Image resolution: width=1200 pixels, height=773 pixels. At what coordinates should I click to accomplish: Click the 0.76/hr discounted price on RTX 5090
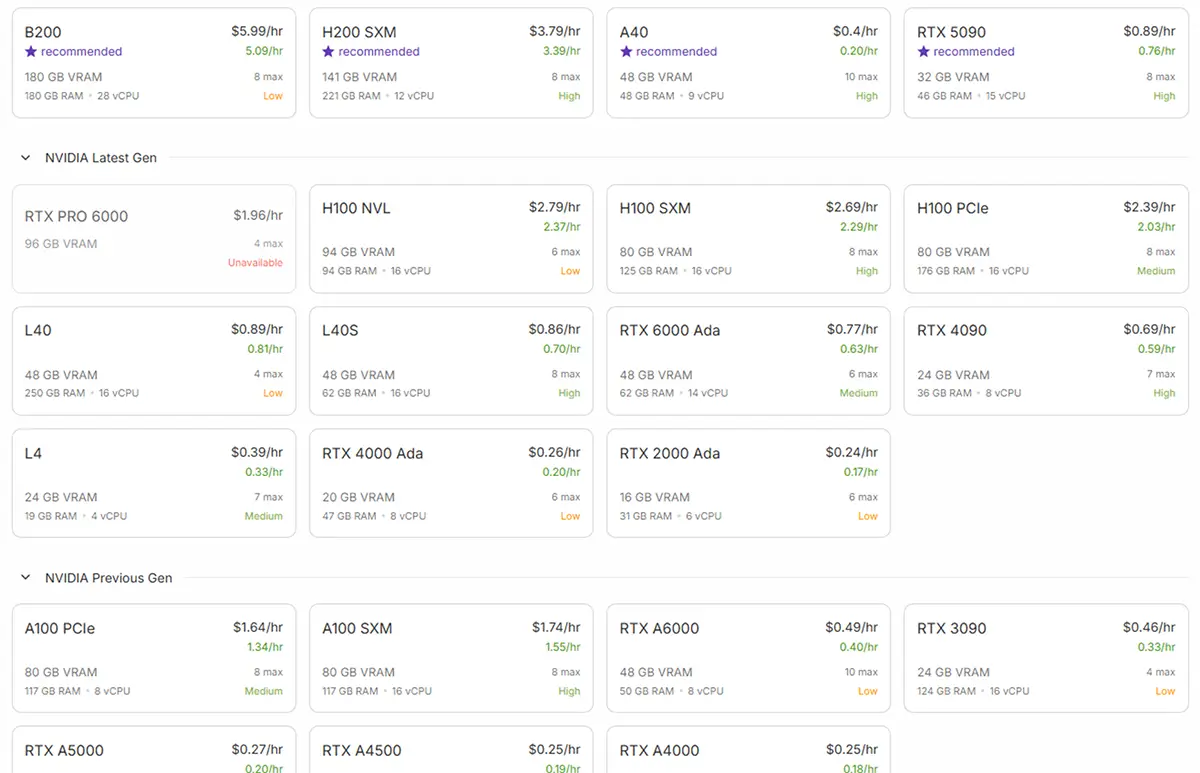[x=1157, y=51]
